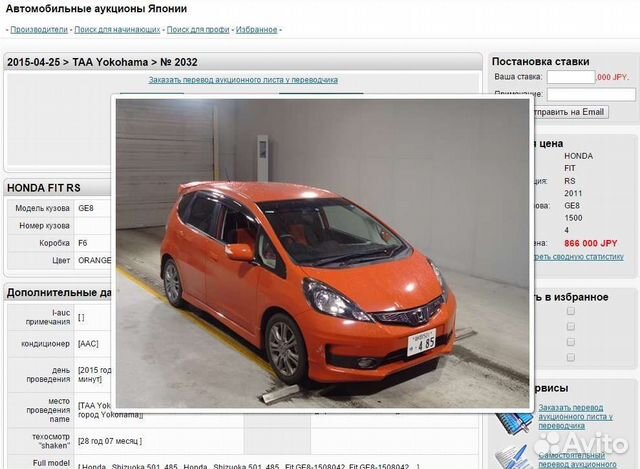Screen dimensions: 640x469
Task: Tick the third favorites checkbox
Action: click(x=571, y=342)
